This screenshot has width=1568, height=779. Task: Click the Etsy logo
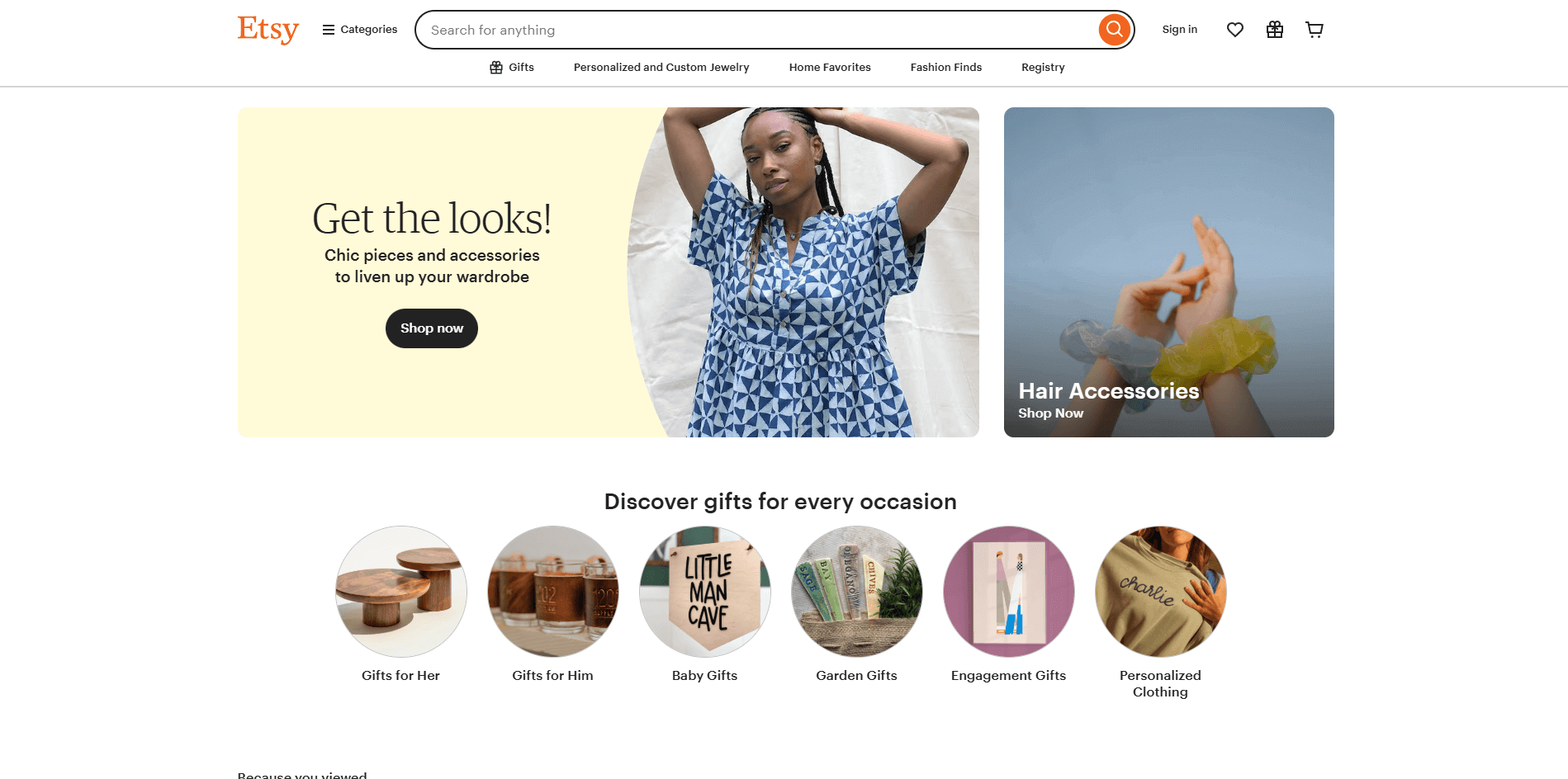click(x=268, y=30)
